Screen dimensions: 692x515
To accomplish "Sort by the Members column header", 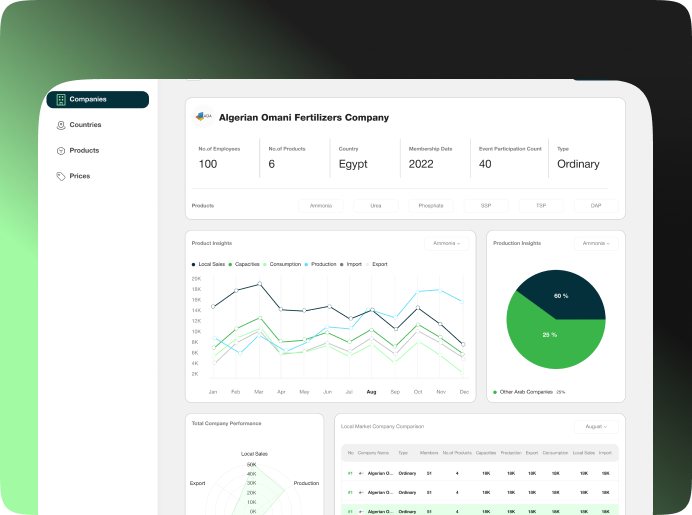I will 429,453.
